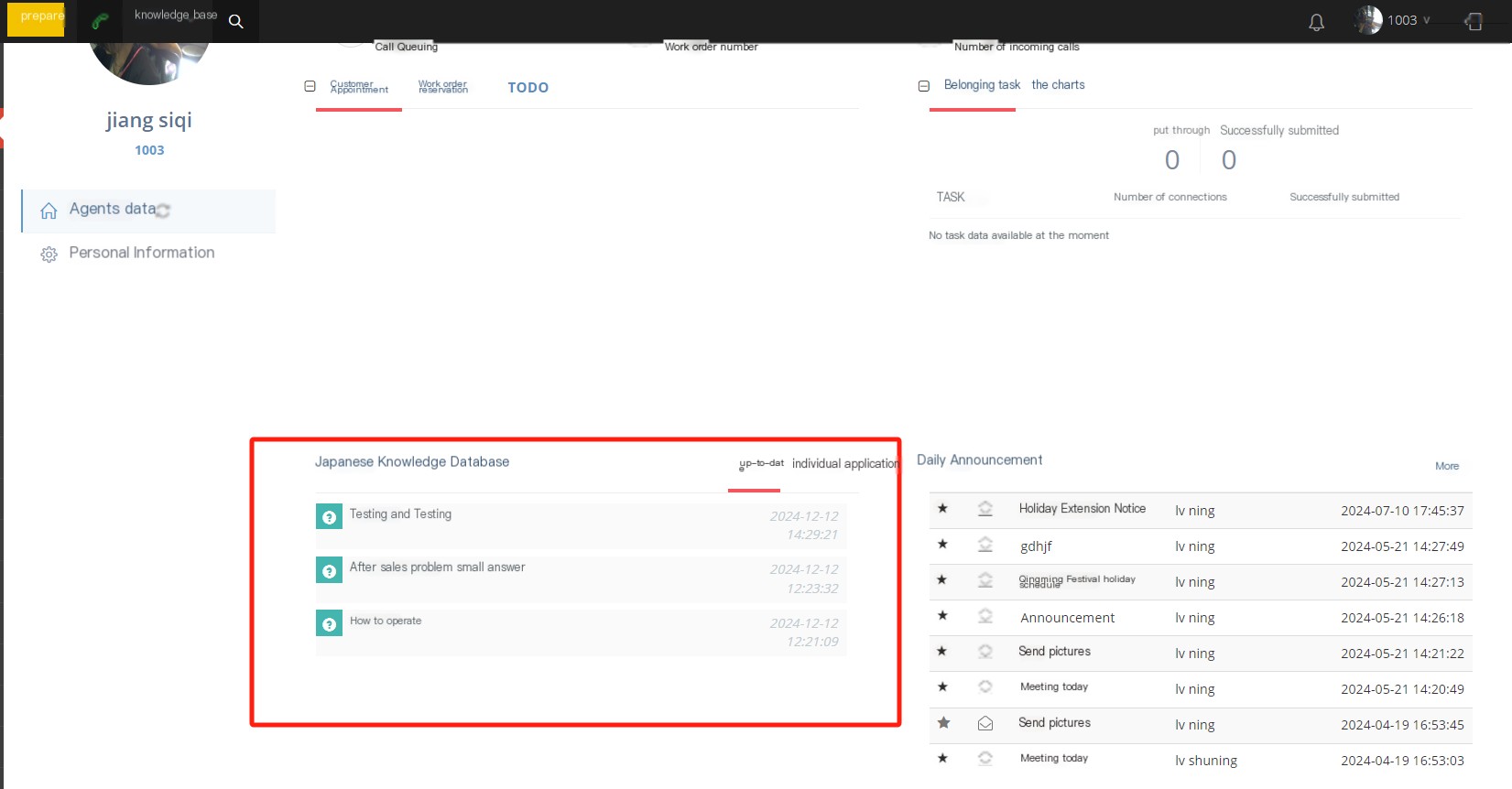Click envelope icon for Meeting today 2024-05-21

985,686
